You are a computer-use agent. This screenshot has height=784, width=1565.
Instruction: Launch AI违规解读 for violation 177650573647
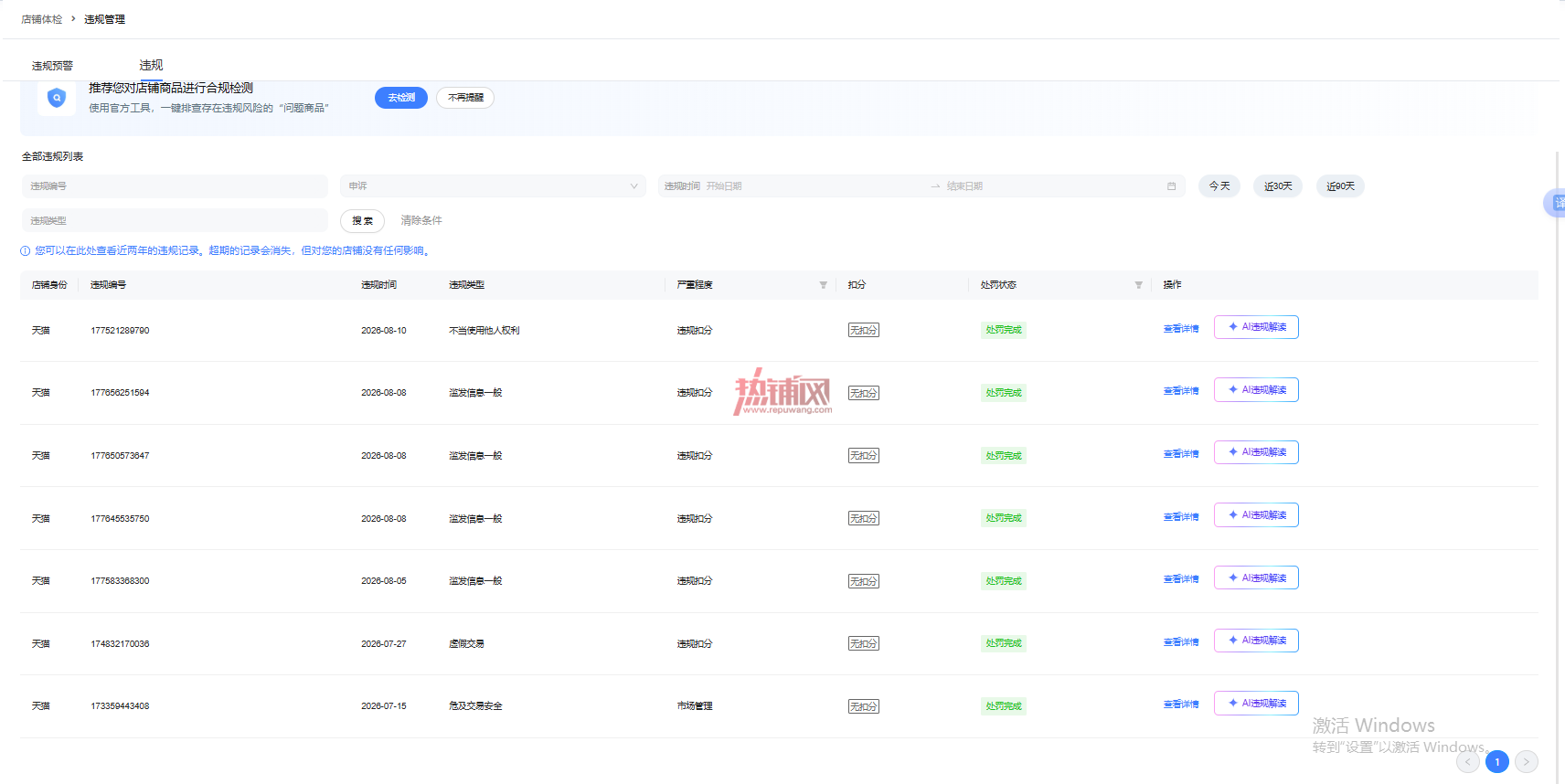point(1256,452)
